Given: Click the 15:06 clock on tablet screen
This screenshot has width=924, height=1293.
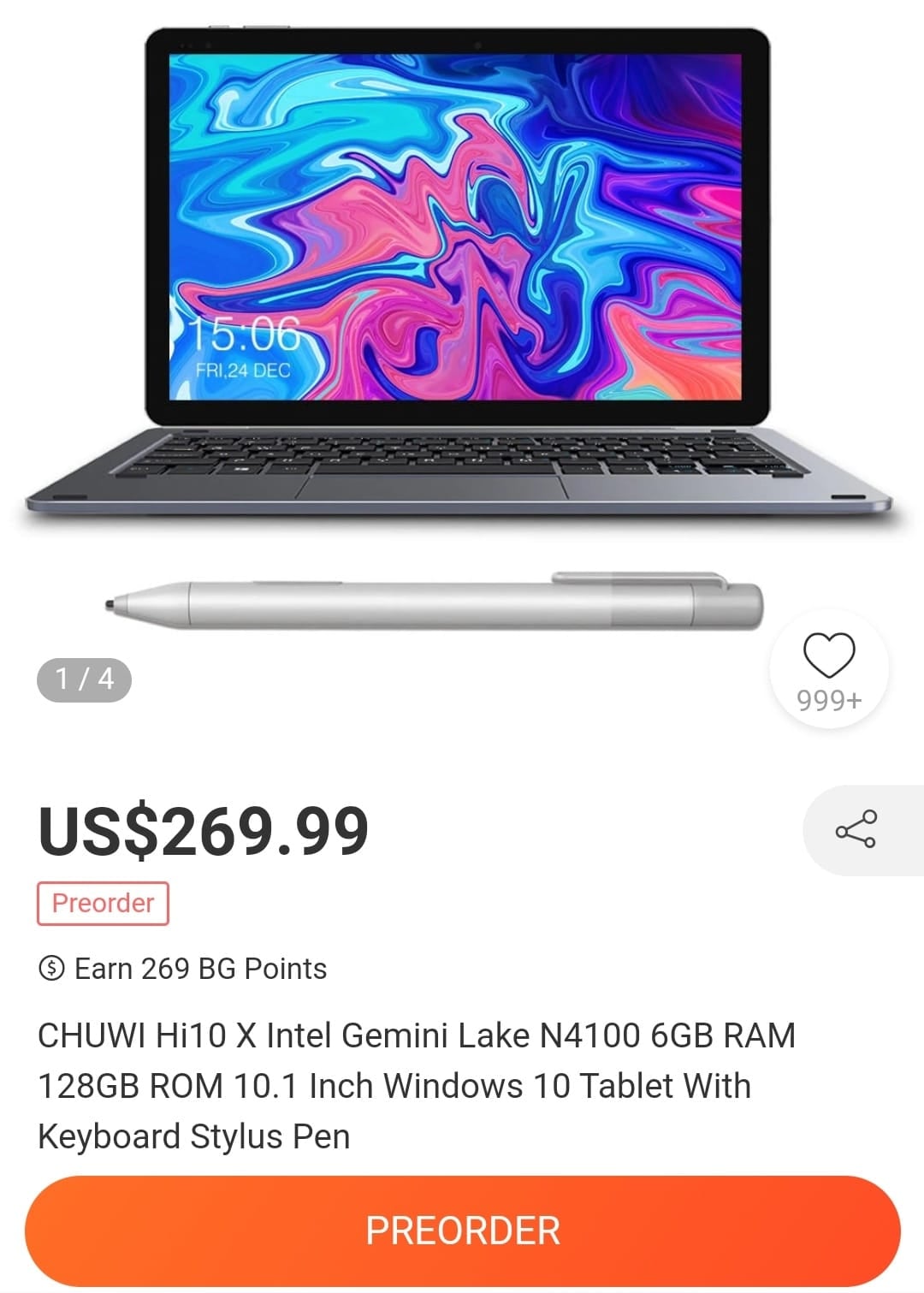Looking at the screenshot, I should point(244,333).
